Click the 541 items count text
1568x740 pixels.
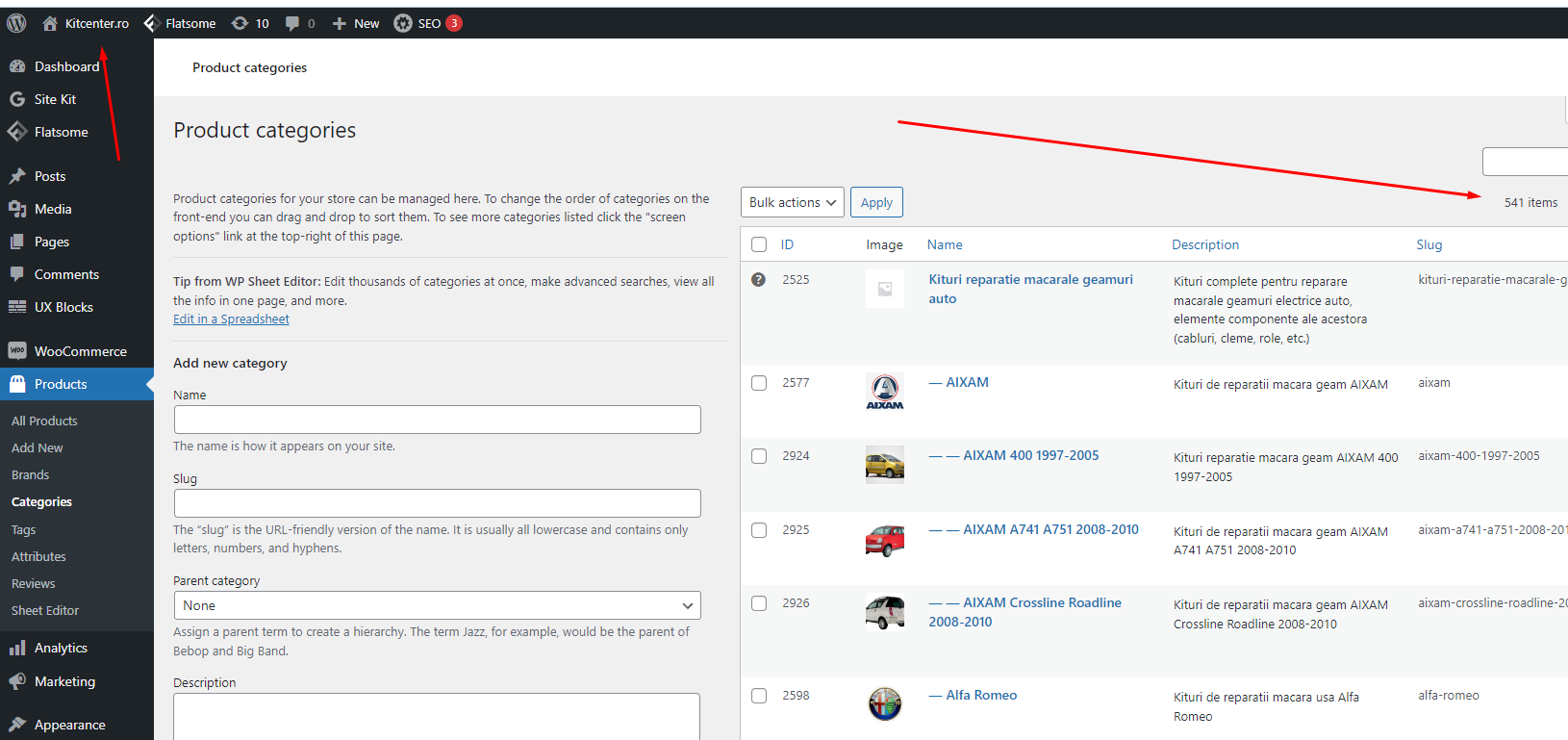[x=1530, y=202]
